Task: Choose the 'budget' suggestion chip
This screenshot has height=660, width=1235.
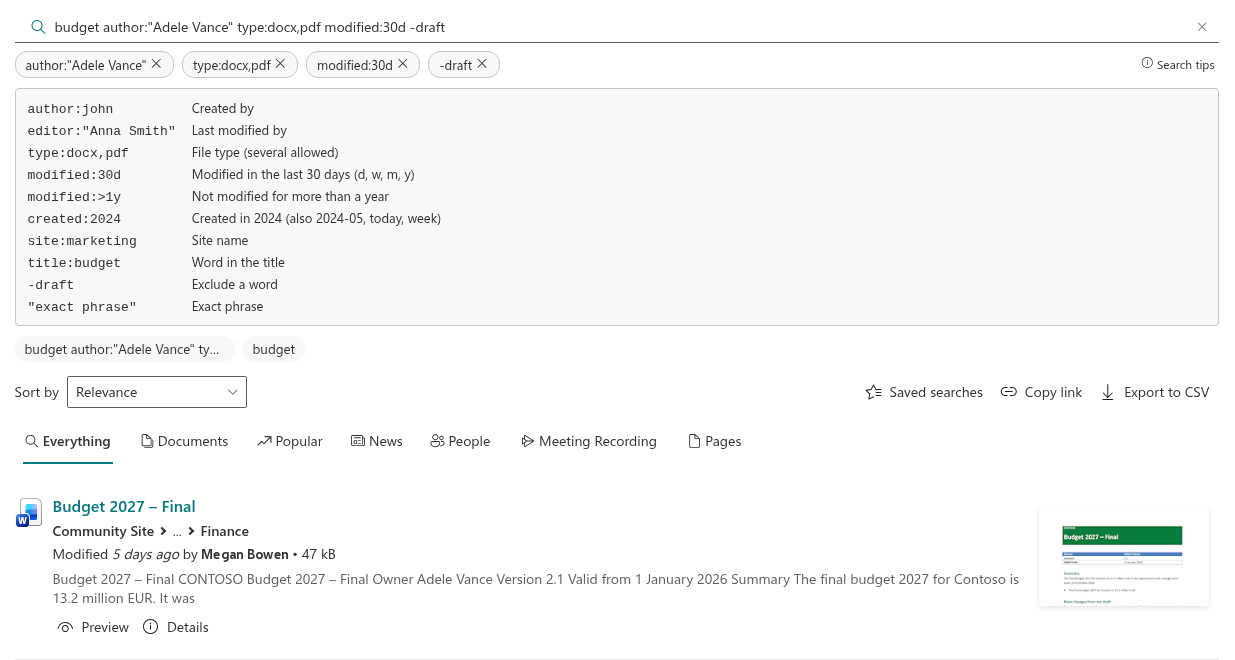Action: click(x=274, y=349)
